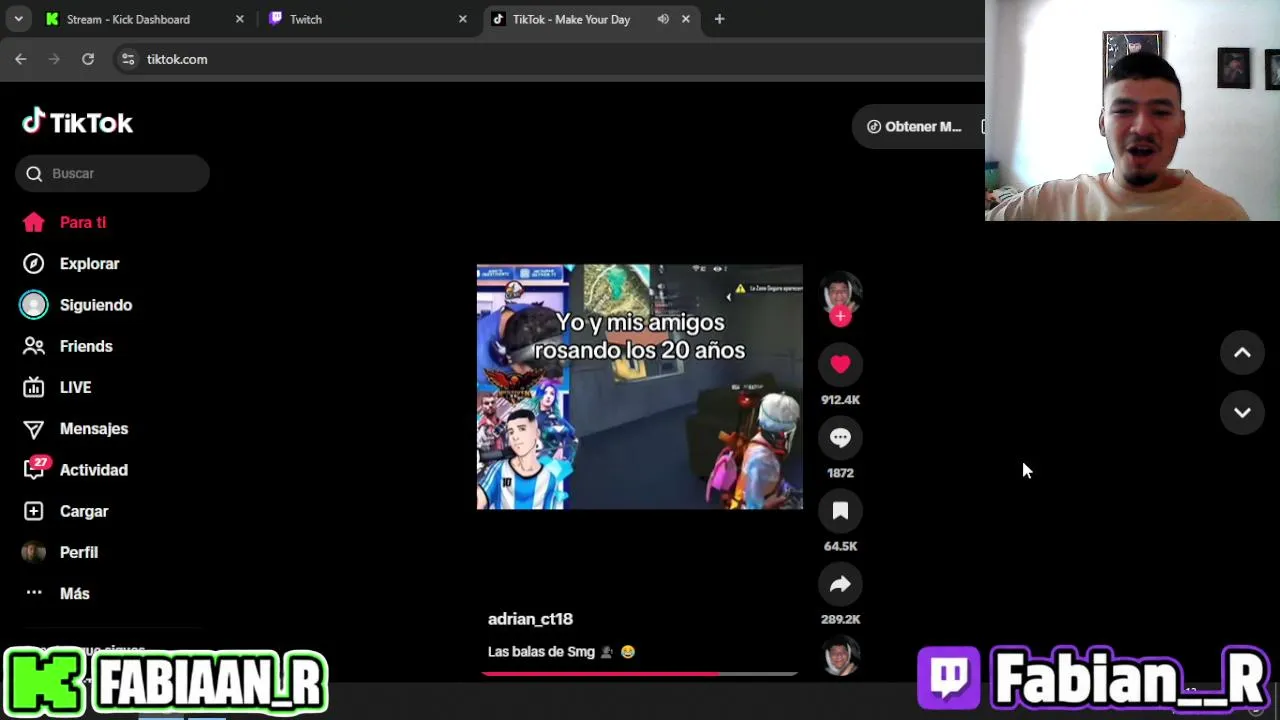Open the Para ti home feed
1280x720 pixels.
tap(65, 222)
